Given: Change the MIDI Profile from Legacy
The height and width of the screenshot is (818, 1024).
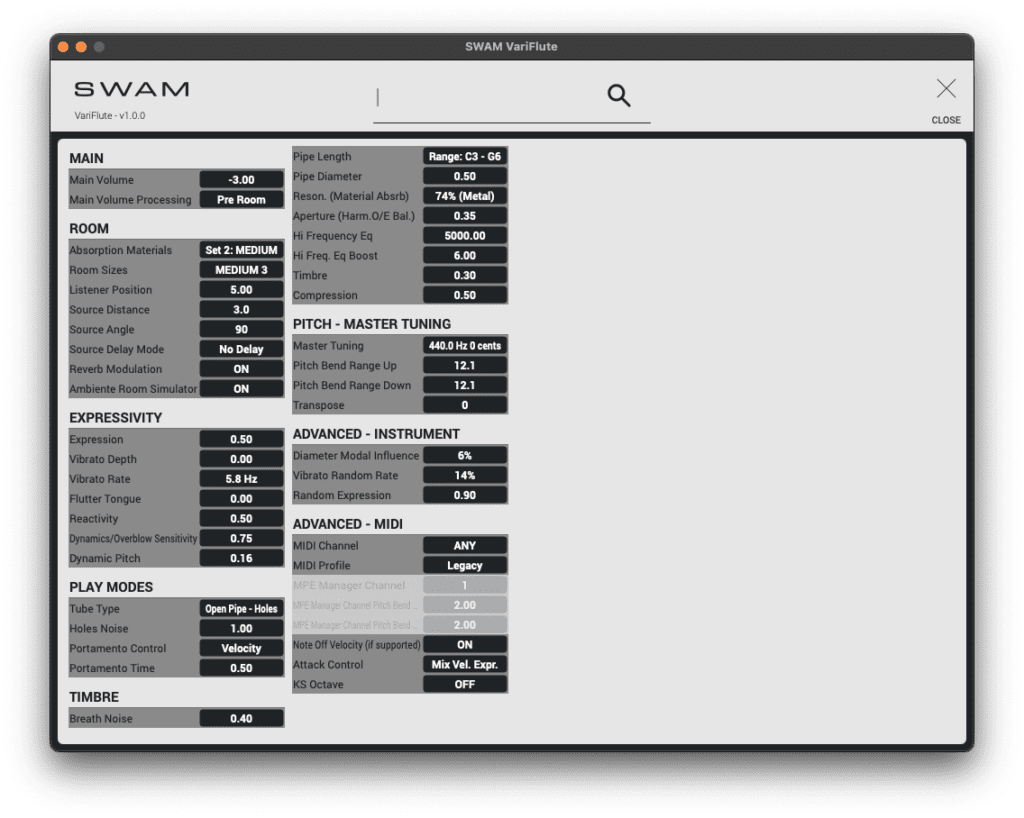Looking at the screenshot, I should (x=464, y=564).
